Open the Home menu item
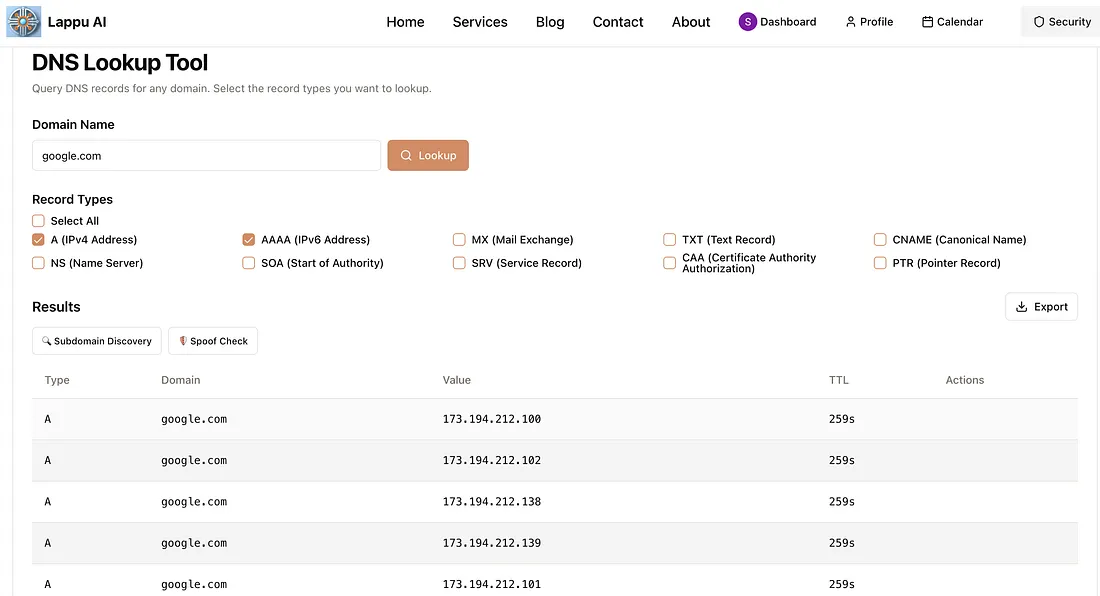The image size is (1100, 596). 405,22
